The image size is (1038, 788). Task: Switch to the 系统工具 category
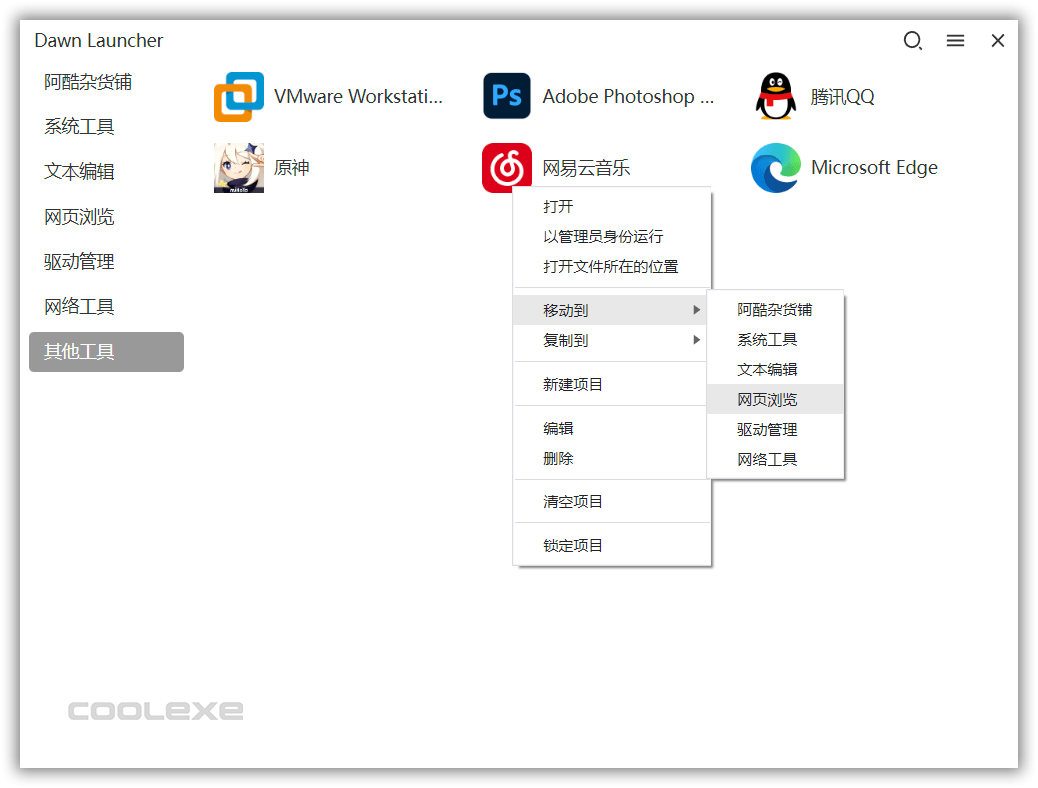pyautogui.click(x=79, y=126)
